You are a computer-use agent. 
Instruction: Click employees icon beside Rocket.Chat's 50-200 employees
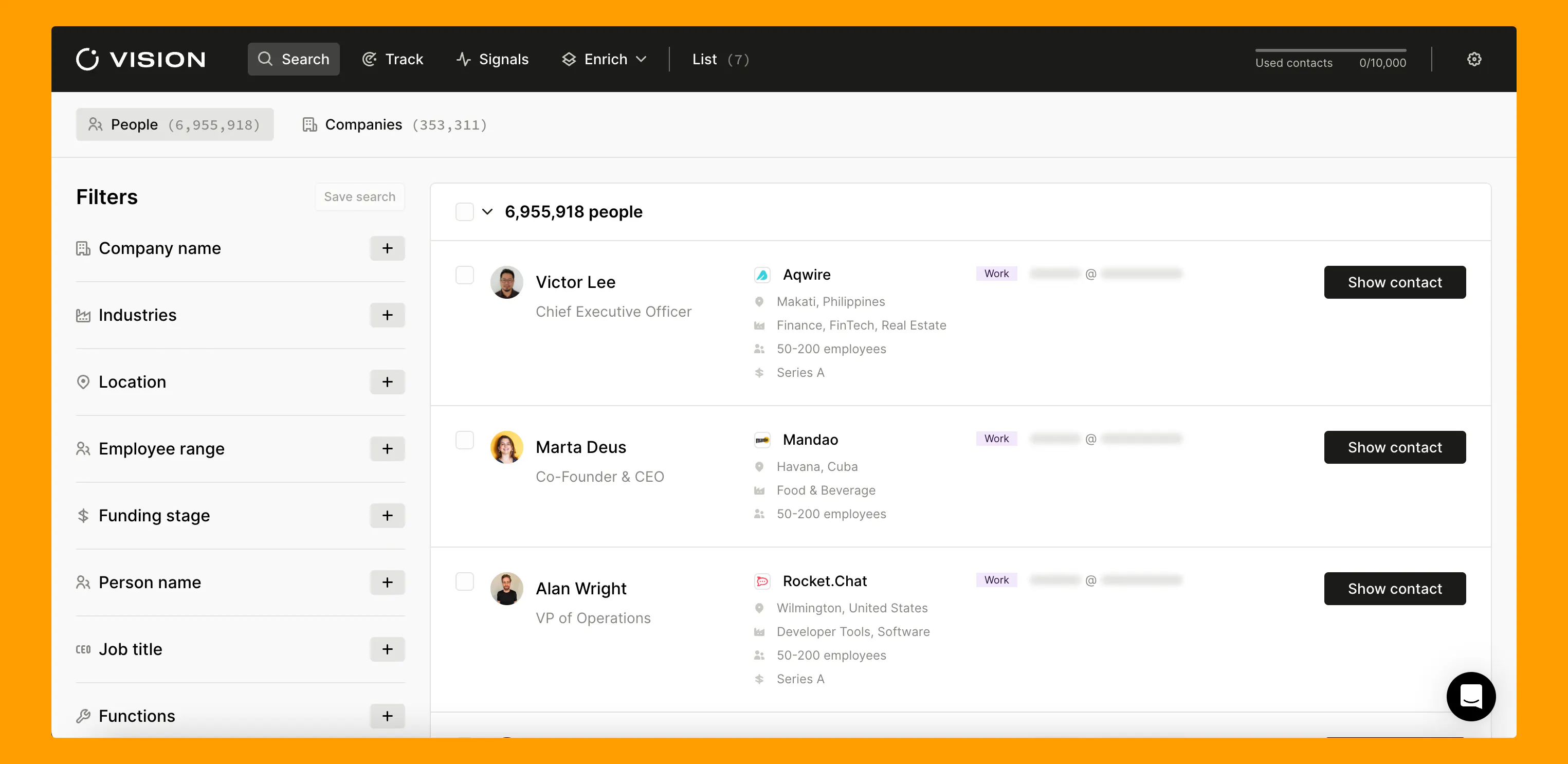click(759, 656)
